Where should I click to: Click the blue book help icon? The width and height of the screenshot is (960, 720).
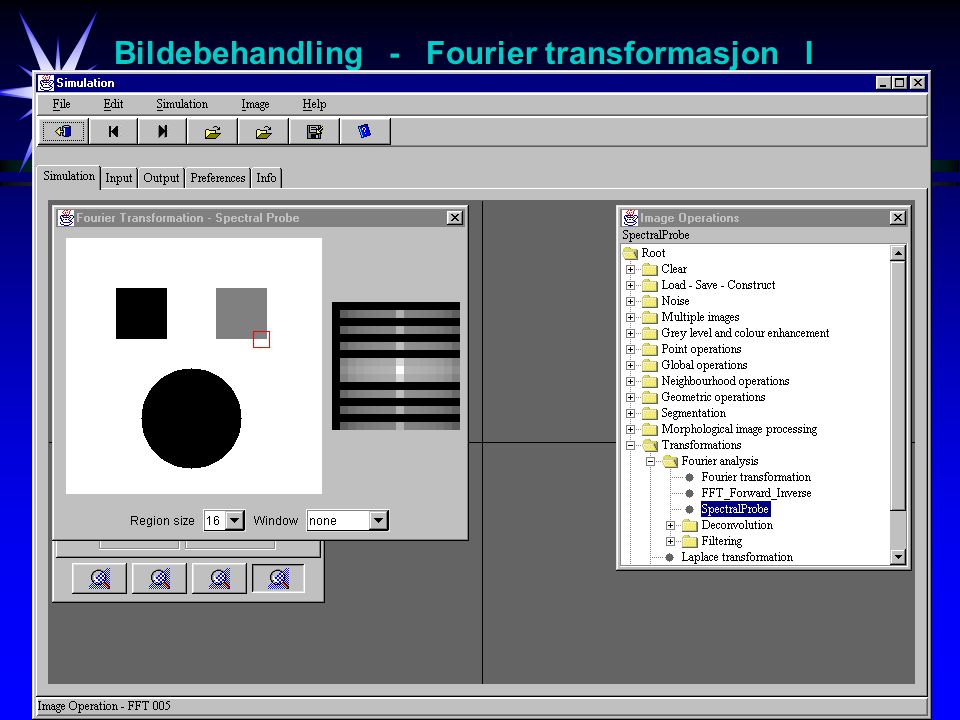click(364, 132)
